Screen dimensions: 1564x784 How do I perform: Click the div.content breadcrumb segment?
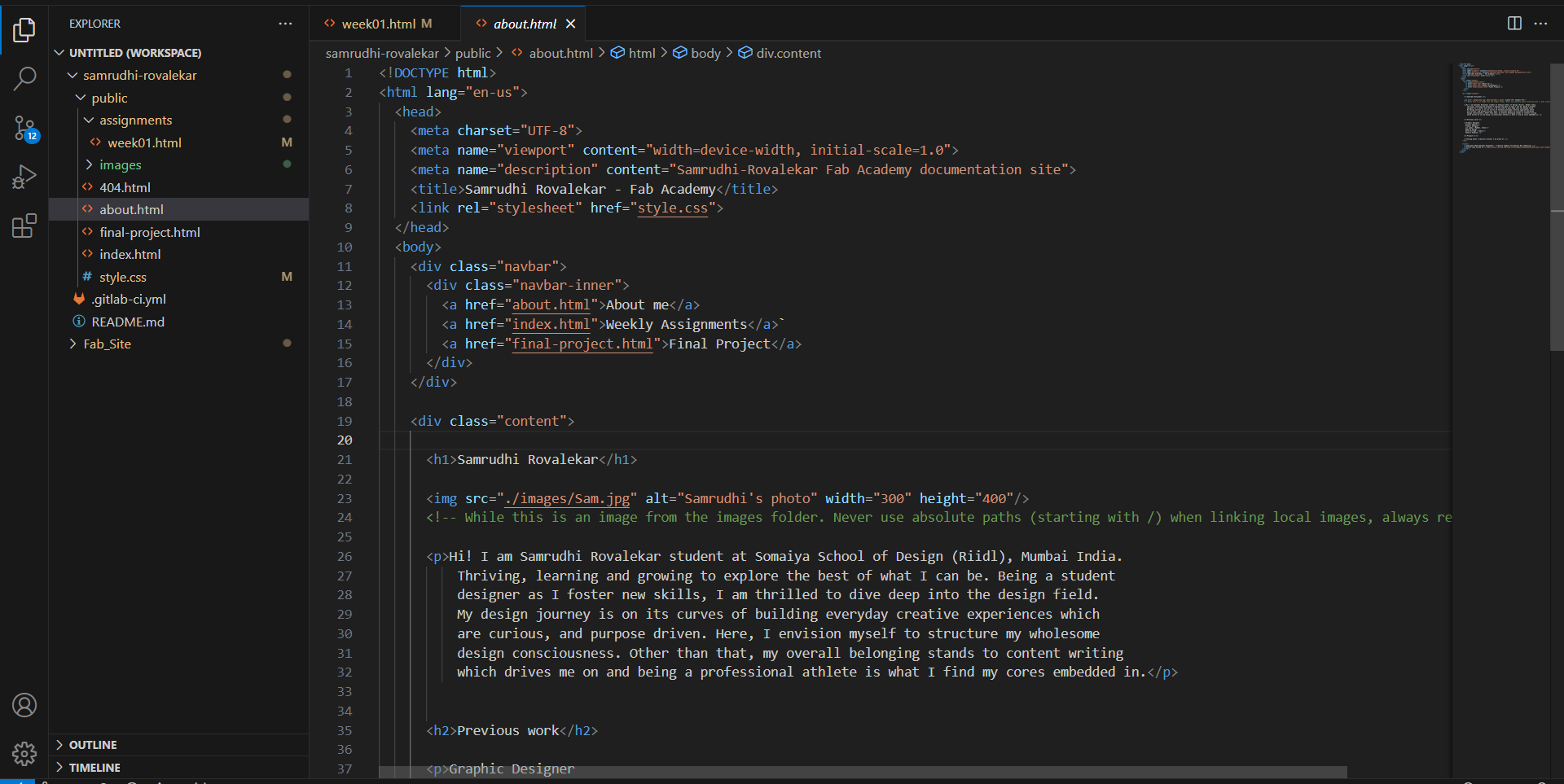(x=789, y=53)
